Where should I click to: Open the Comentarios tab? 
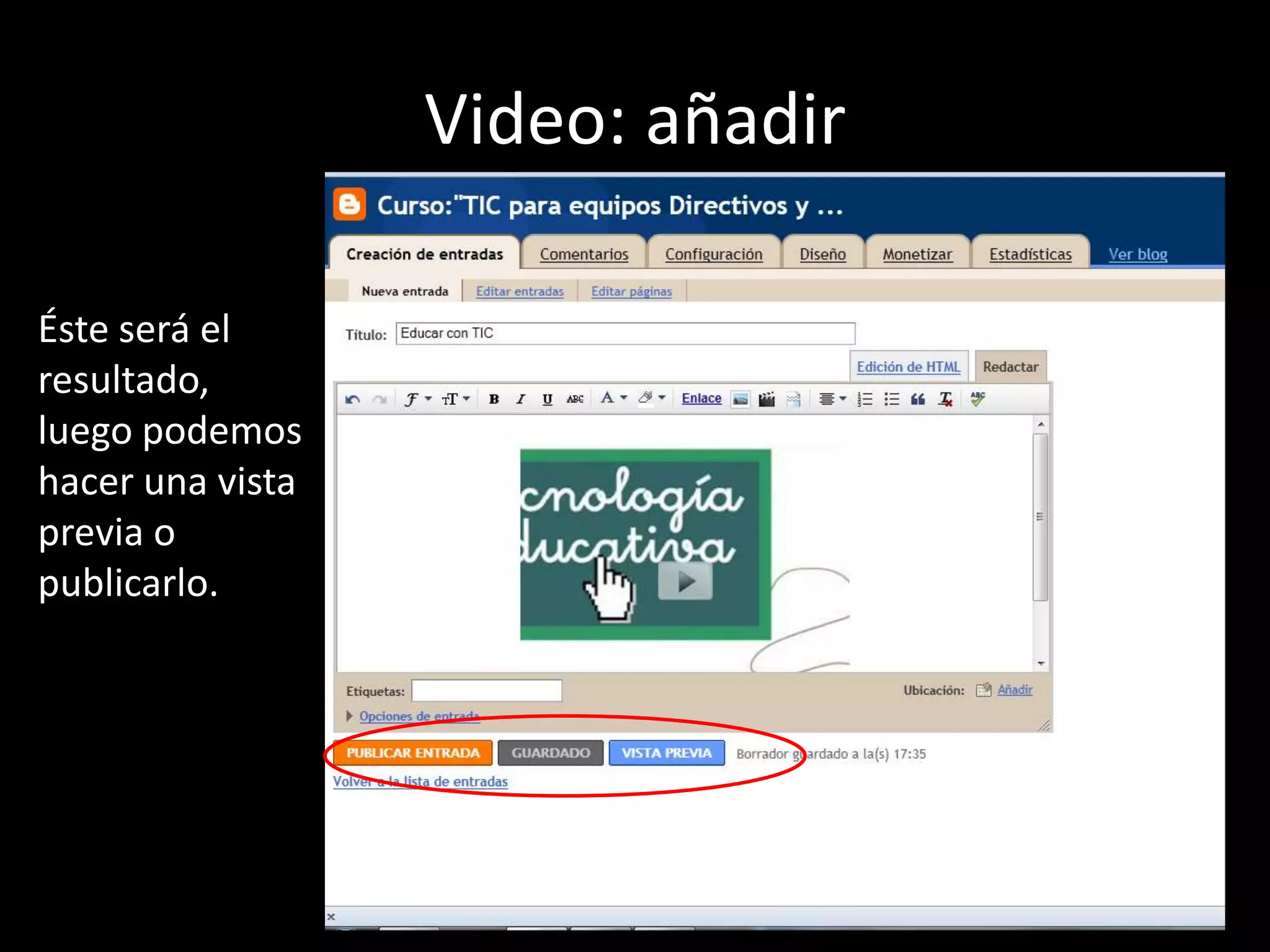(x=584, y=254)
